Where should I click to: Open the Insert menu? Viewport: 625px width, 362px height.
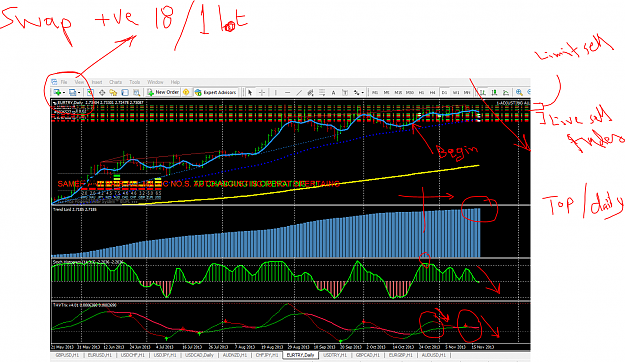(x=97, y=82)
